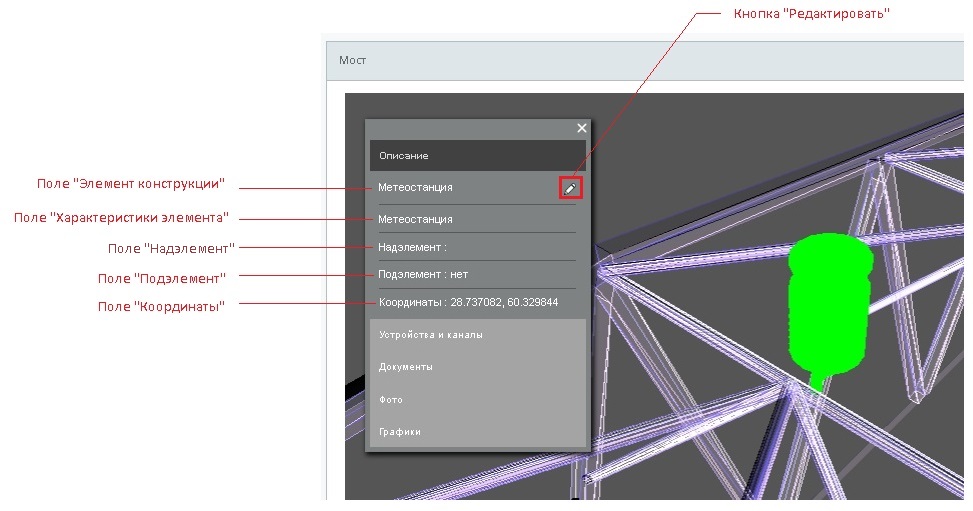Screen dimensions: 973x511
Task: Click the red annotation Кнопка "Редактировать"
Action: point(811,14)
